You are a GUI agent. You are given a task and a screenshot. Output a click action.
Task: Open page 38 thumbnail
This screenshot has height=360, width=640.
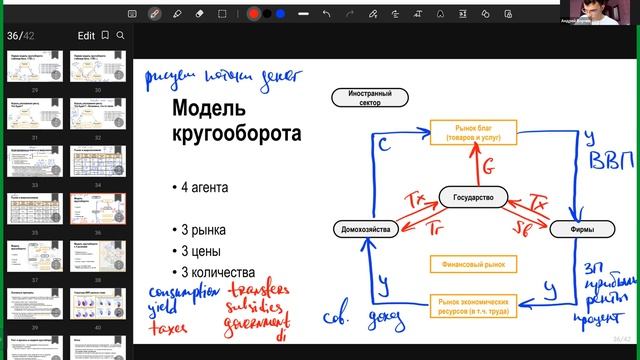(x=98, y=256)
